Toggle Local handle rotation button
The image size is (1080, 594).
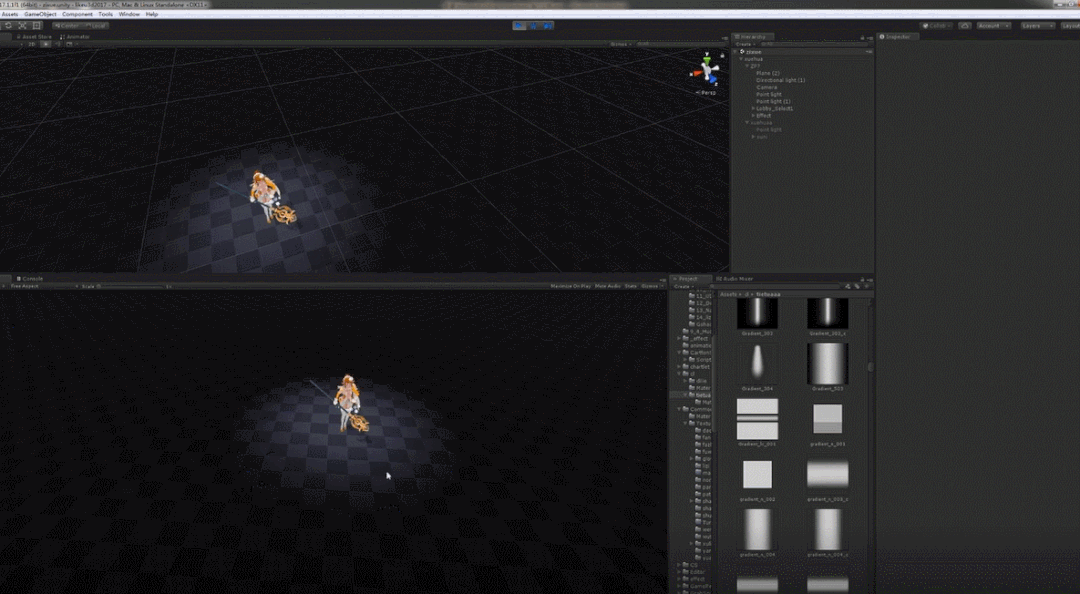97,25
